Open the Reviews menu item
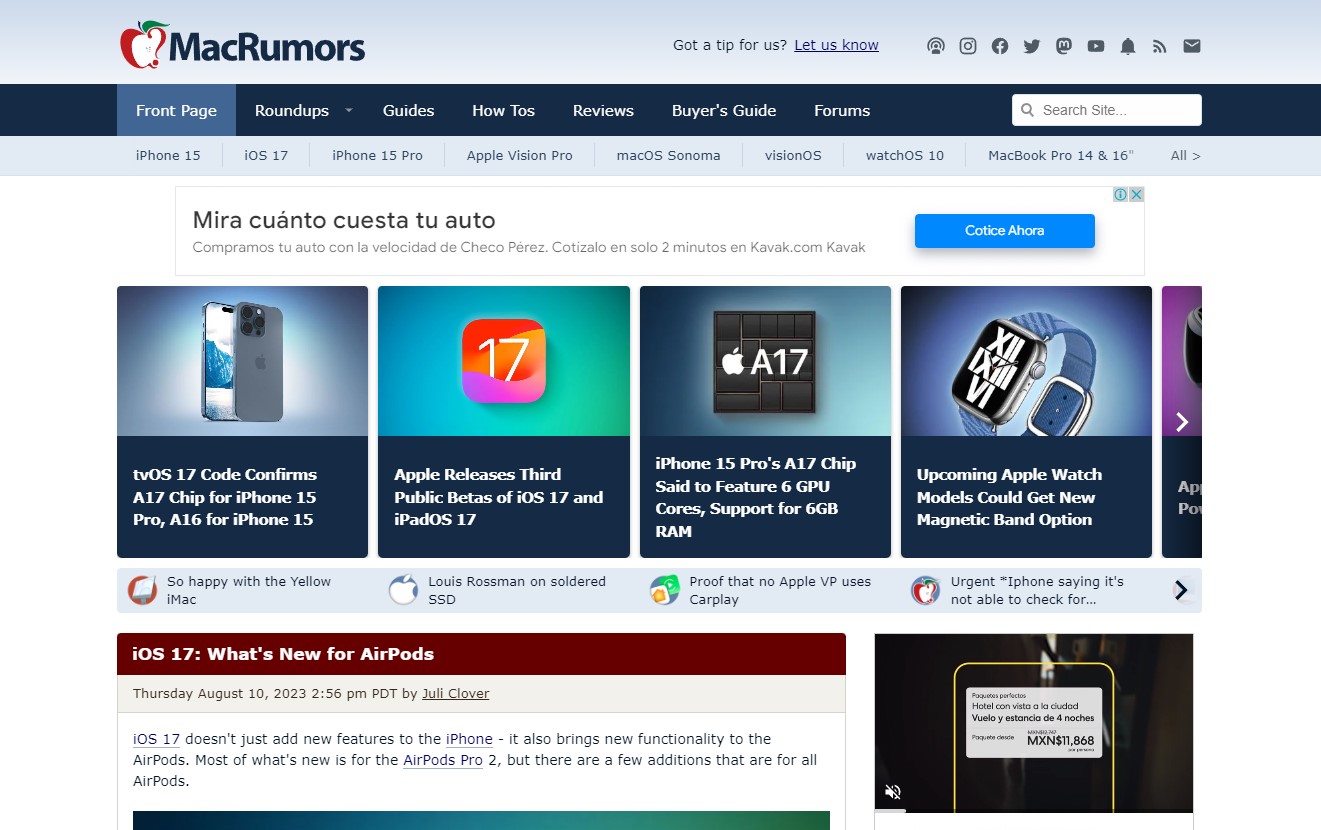 pyautogui.click(x=603, y=110)
